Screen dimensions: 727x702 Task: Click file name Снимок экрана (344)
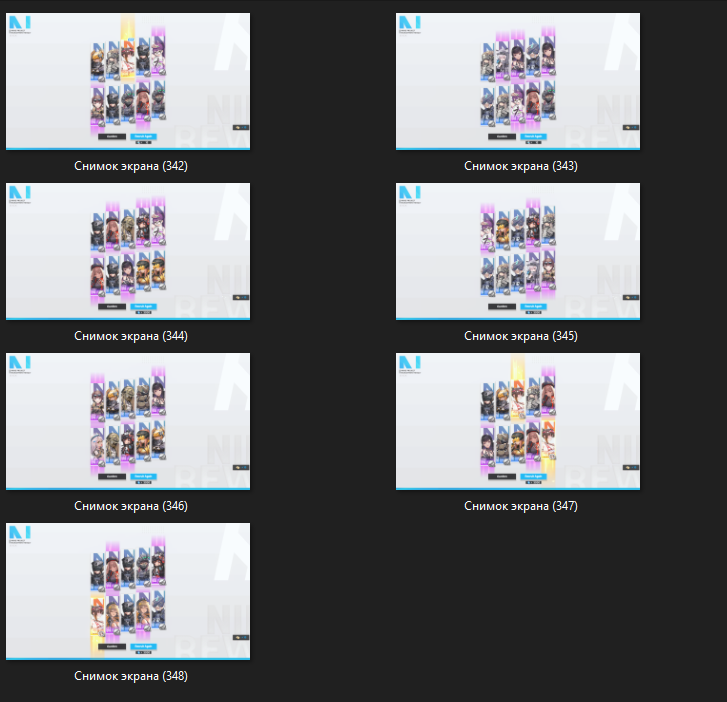tap(131, 336)
